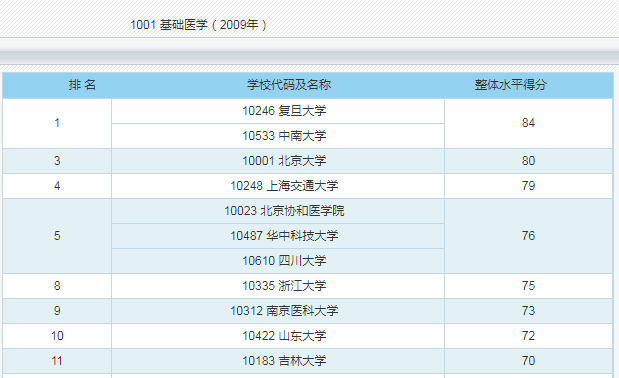Click the score 80 cell
Viewport: 619px width, 378px height.
528,161
